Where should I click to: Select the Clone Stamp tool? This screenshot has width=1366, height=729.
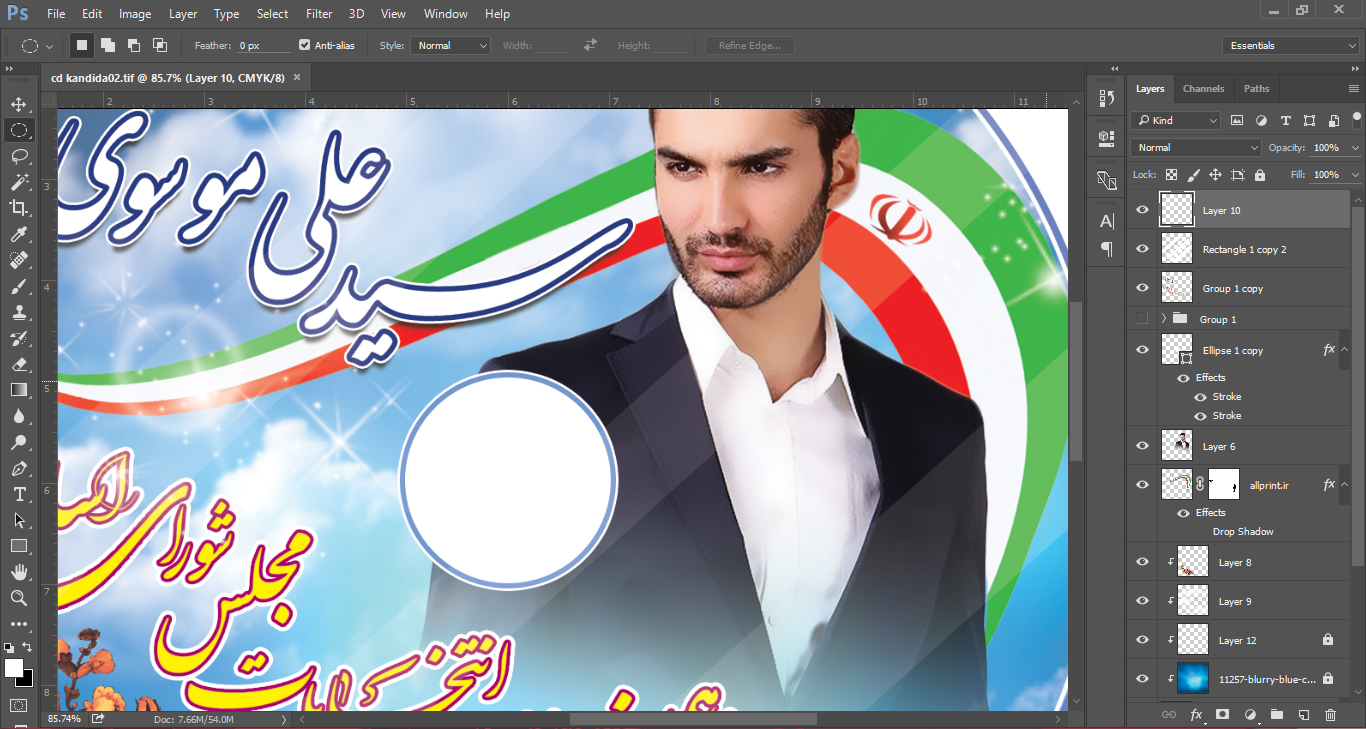(19, 312)
